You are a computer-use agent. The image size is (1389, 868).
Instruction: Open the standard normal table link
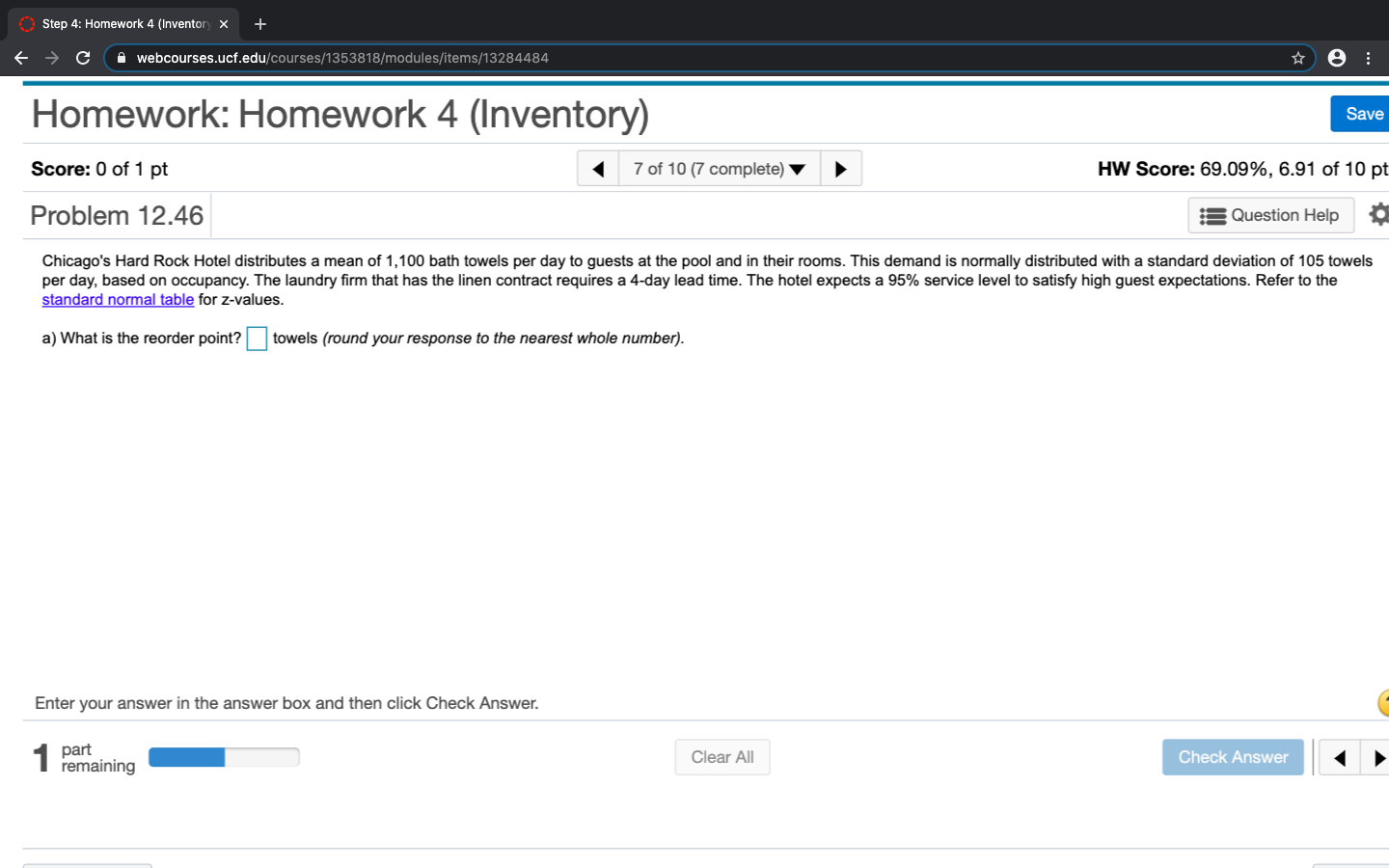(x=118, y=299)
